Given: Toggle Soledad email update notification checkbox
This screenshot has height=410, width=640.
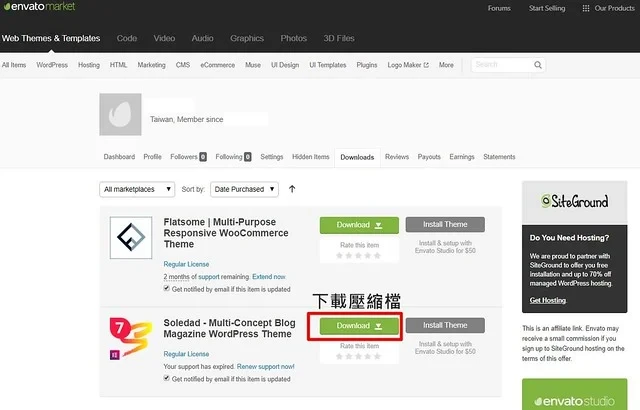Looking at the screenshot, I should click(167, 378).
